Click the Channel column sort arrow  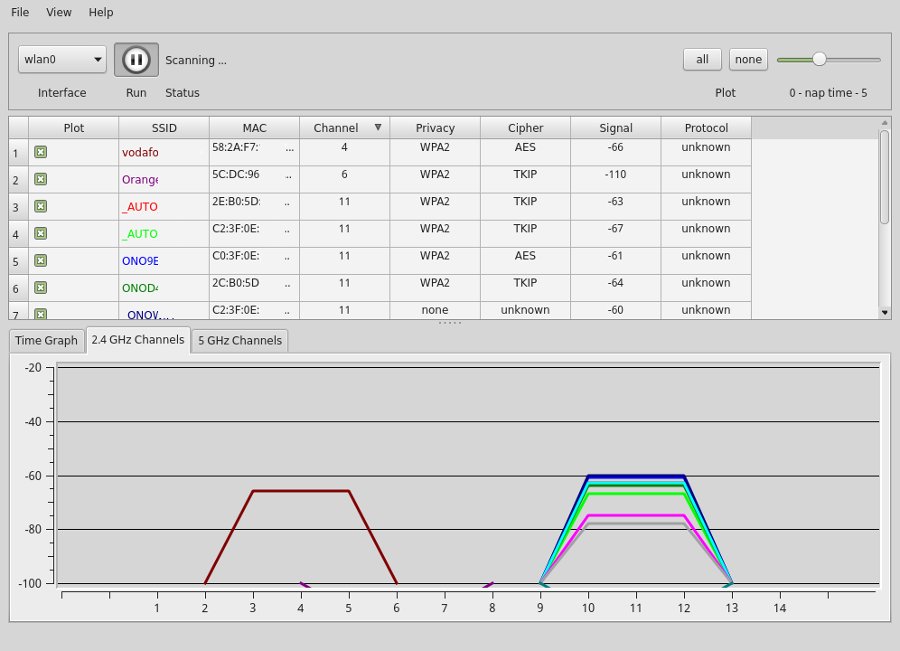pyautogui.click(x=377, y=127)
